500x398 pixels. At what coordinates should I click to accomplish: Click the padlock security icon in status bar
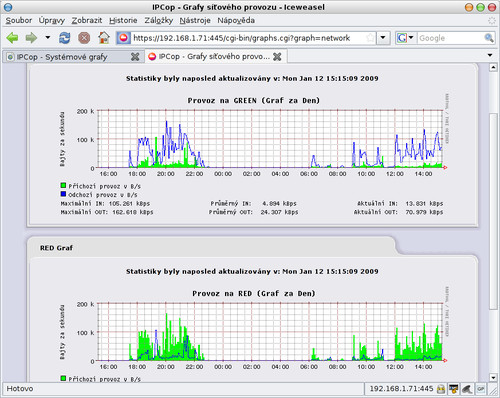(441, 389)
